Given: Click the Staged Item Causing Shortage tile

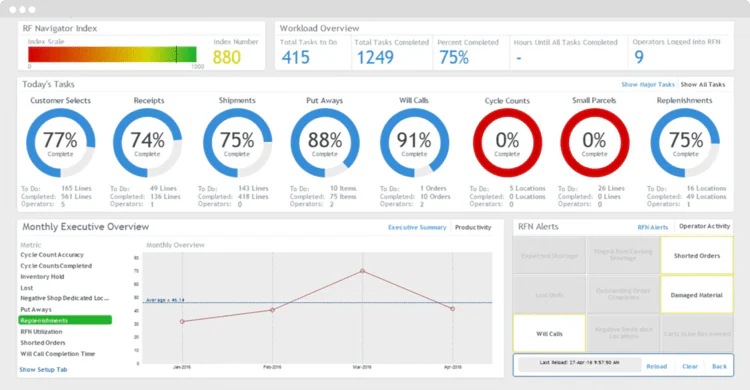Looking at the screenshot, I should (x=623, y=256).
